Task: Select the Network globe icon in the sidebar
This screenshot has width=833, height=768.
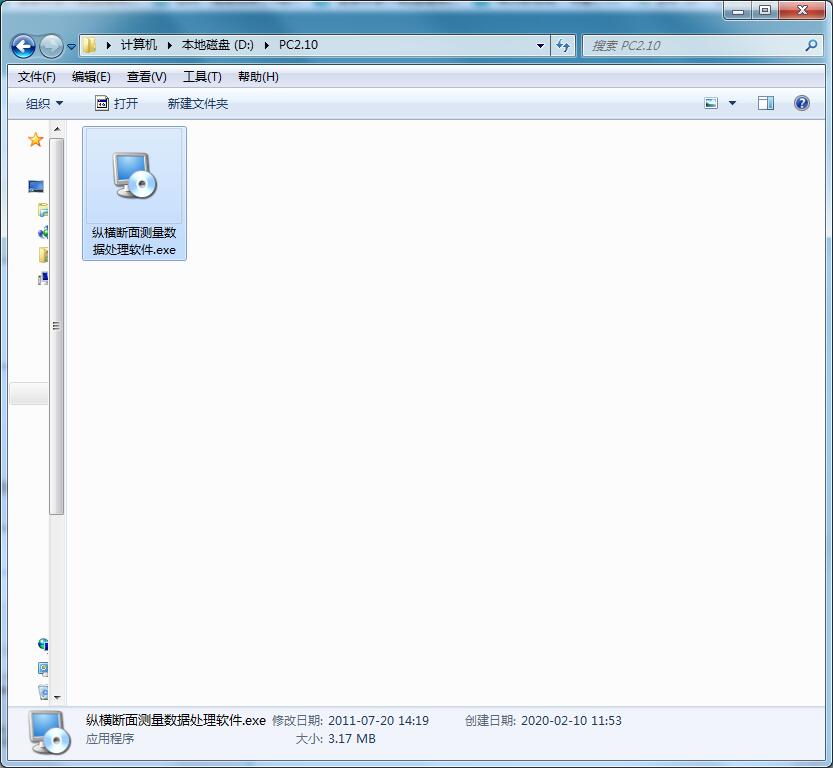Action: point(43,644)
